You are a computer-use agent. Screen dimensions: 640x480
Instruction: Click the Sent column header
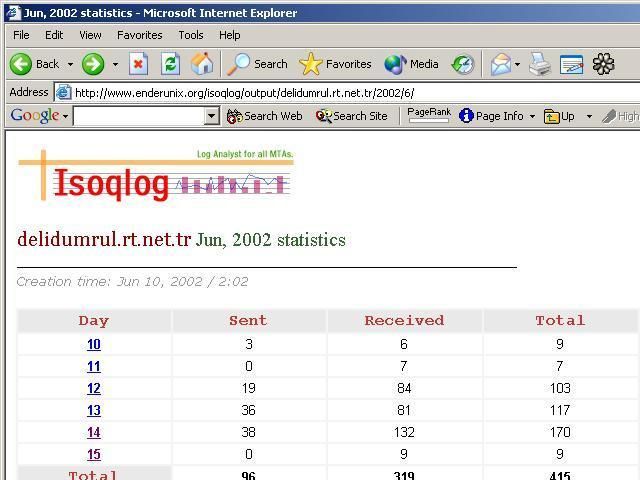pyautogui.click(x=248, y=321)
